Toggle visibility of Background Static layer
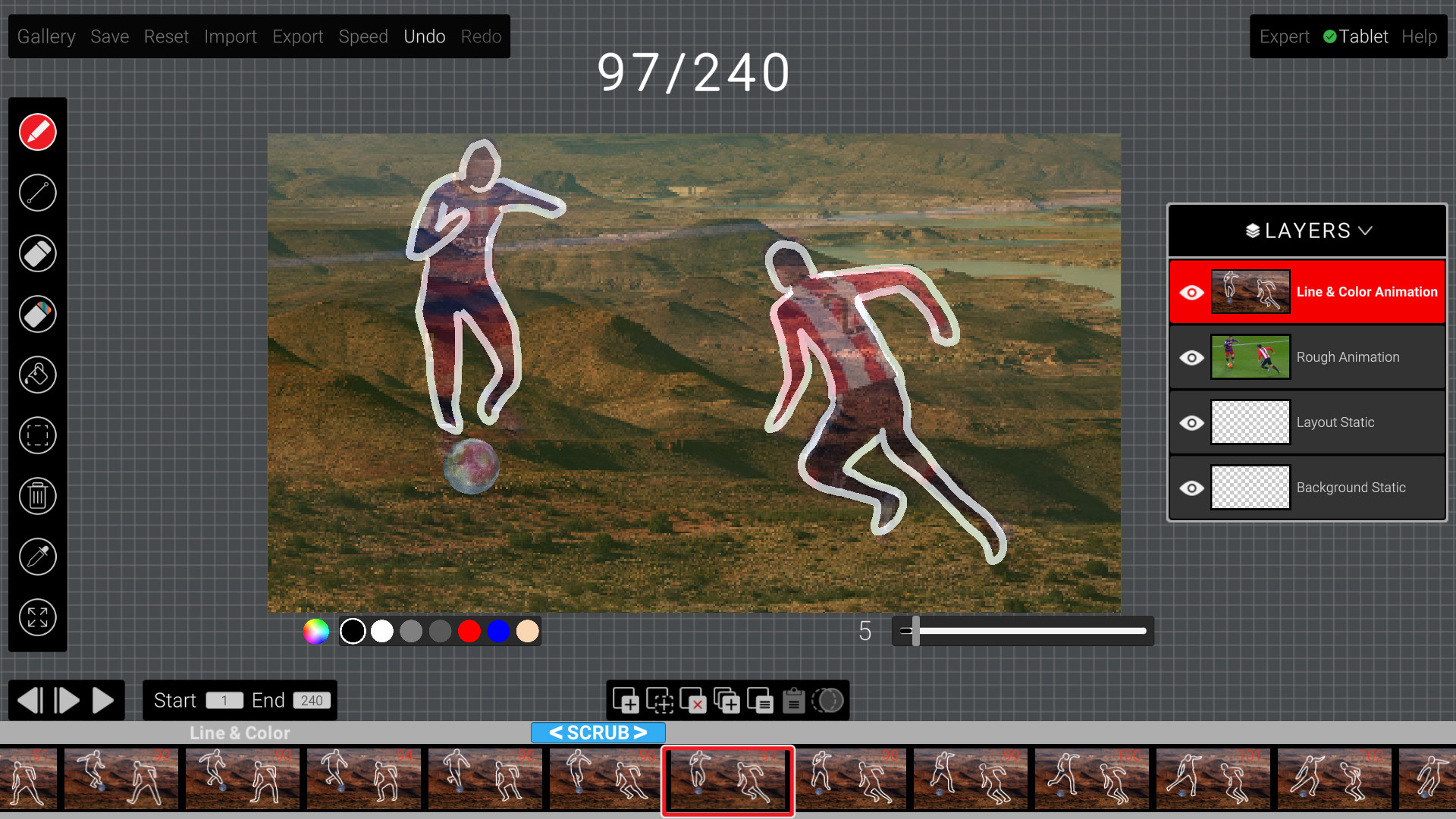 point(1193,488)
